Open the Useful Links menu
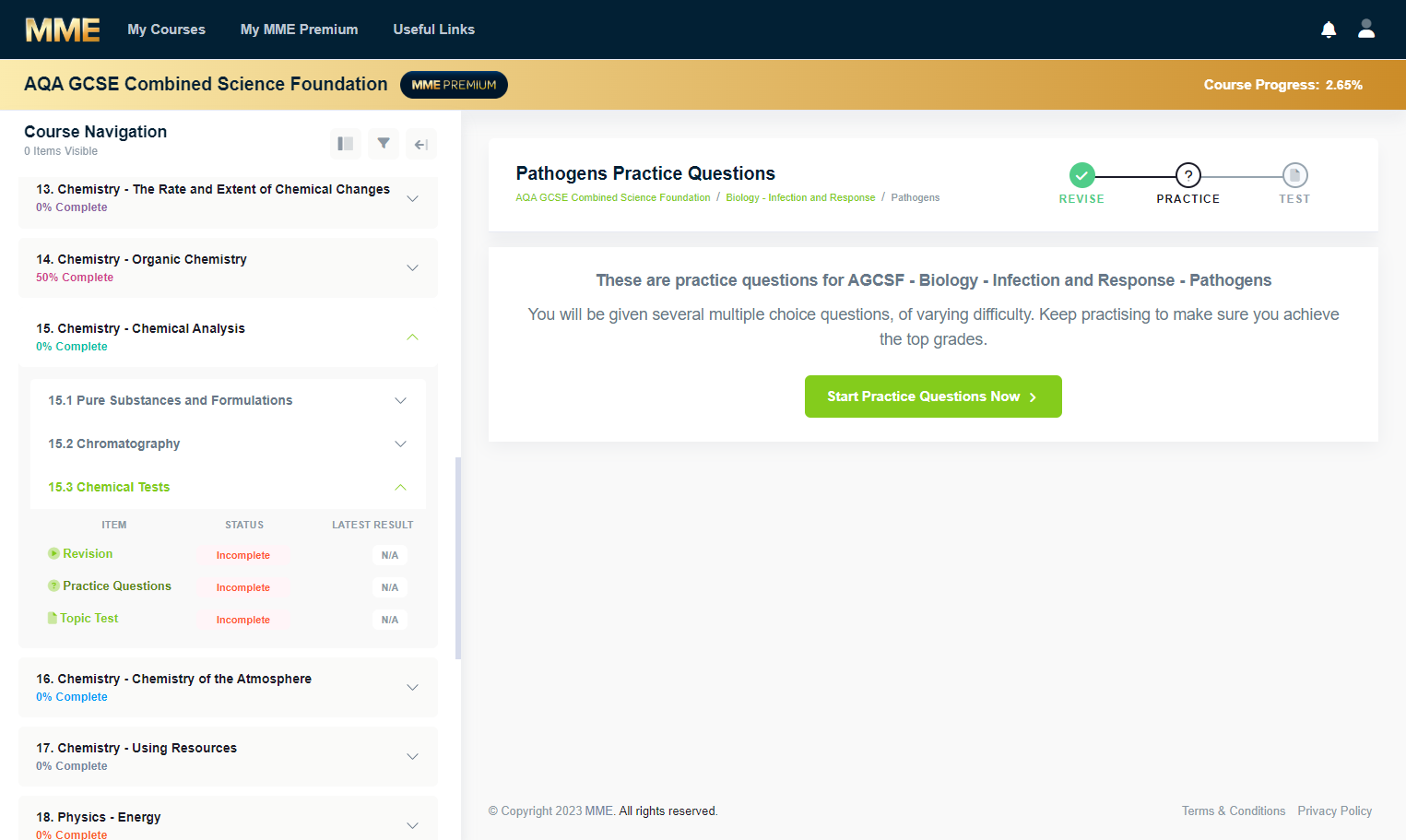This screenshot has width=1406, height=840. tap(434, 30)
